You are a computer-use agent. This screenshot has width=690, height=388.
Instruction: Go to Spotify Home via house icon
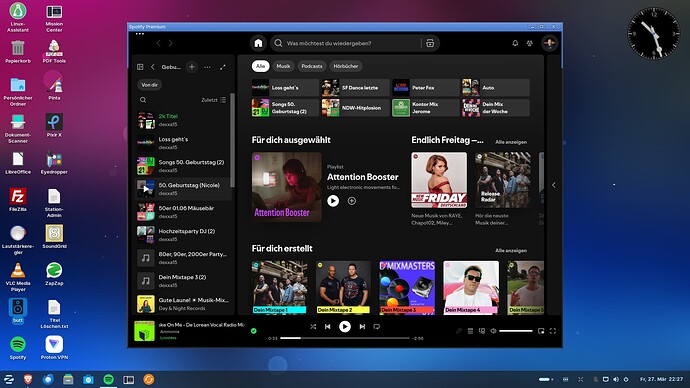[x=258, y=43]
